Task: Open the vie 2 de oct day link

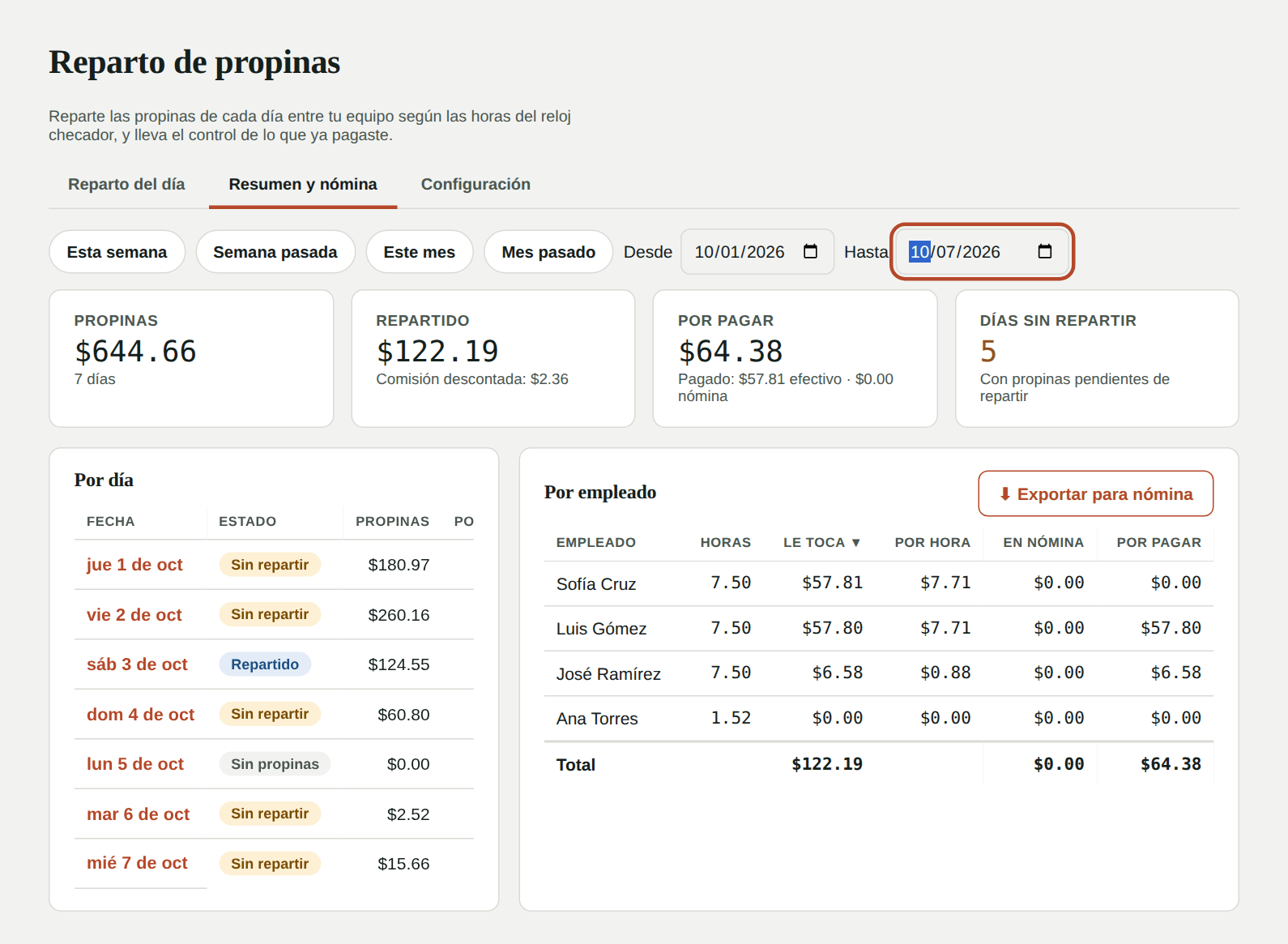Action: point(134,615)
